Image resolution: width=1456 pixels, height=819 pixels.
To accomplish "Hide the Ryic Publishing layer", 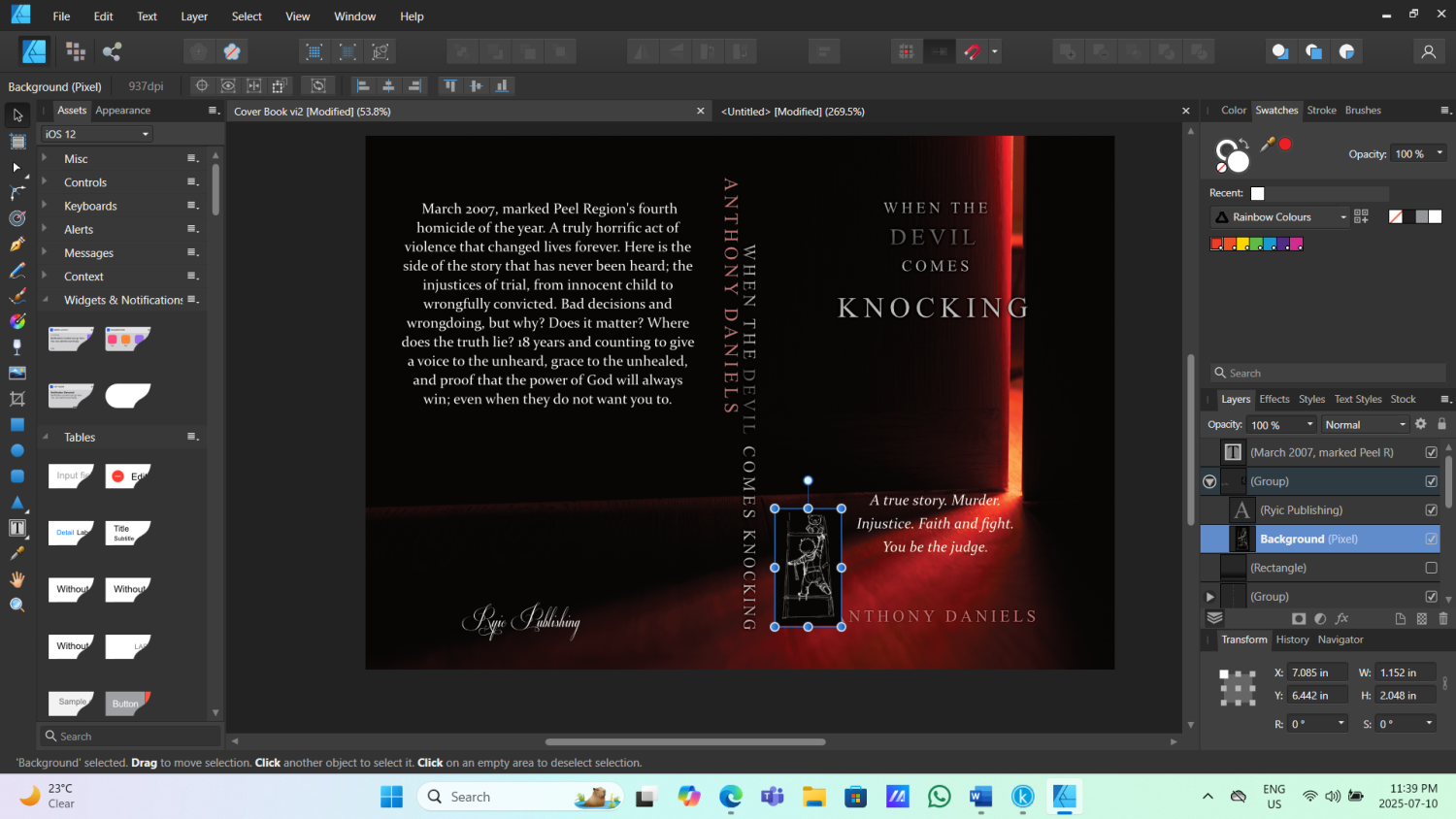I will (x=1431, y=510).
